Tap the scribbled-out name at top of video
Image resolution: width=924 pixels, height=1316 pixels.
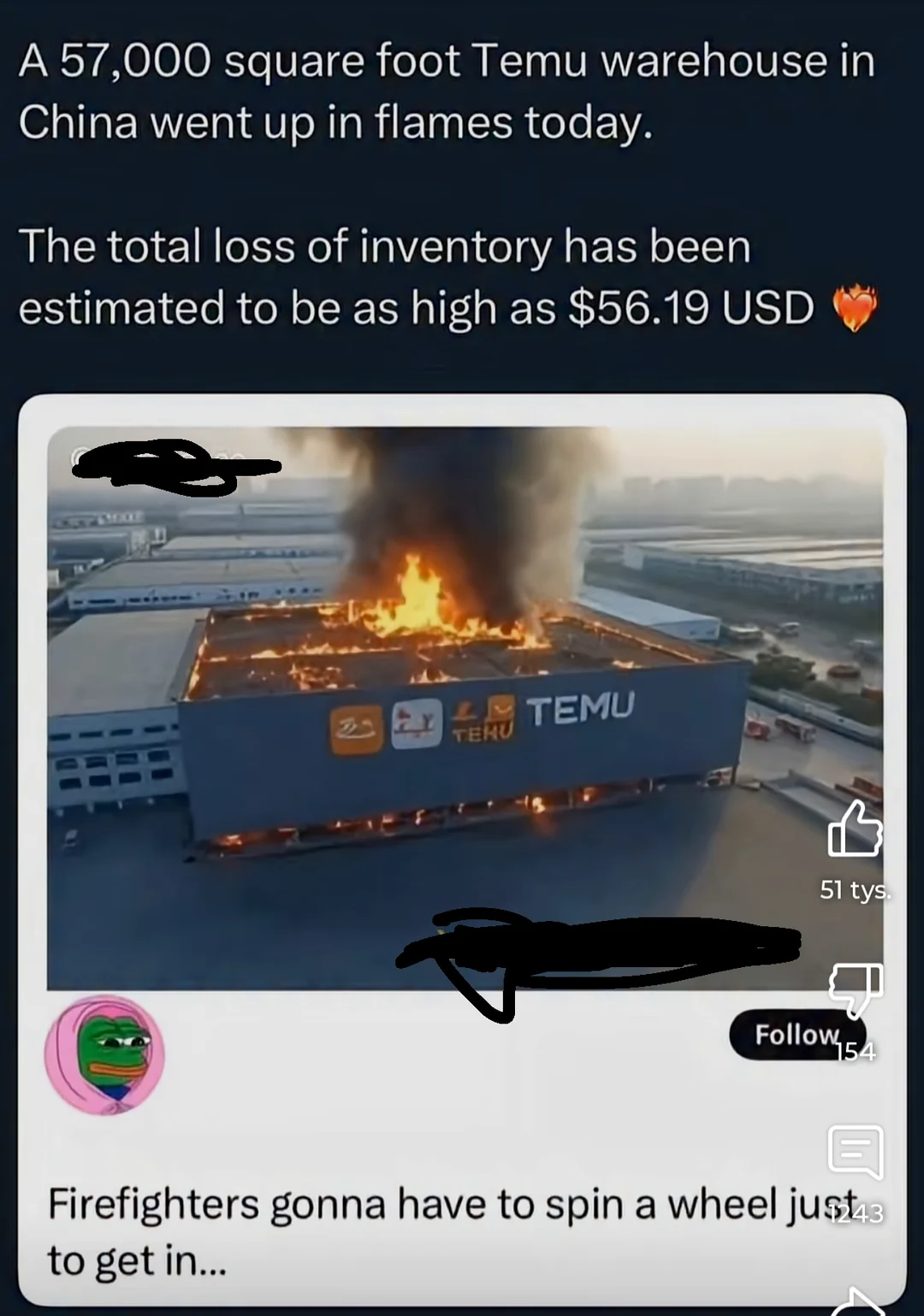coord(175,467)
